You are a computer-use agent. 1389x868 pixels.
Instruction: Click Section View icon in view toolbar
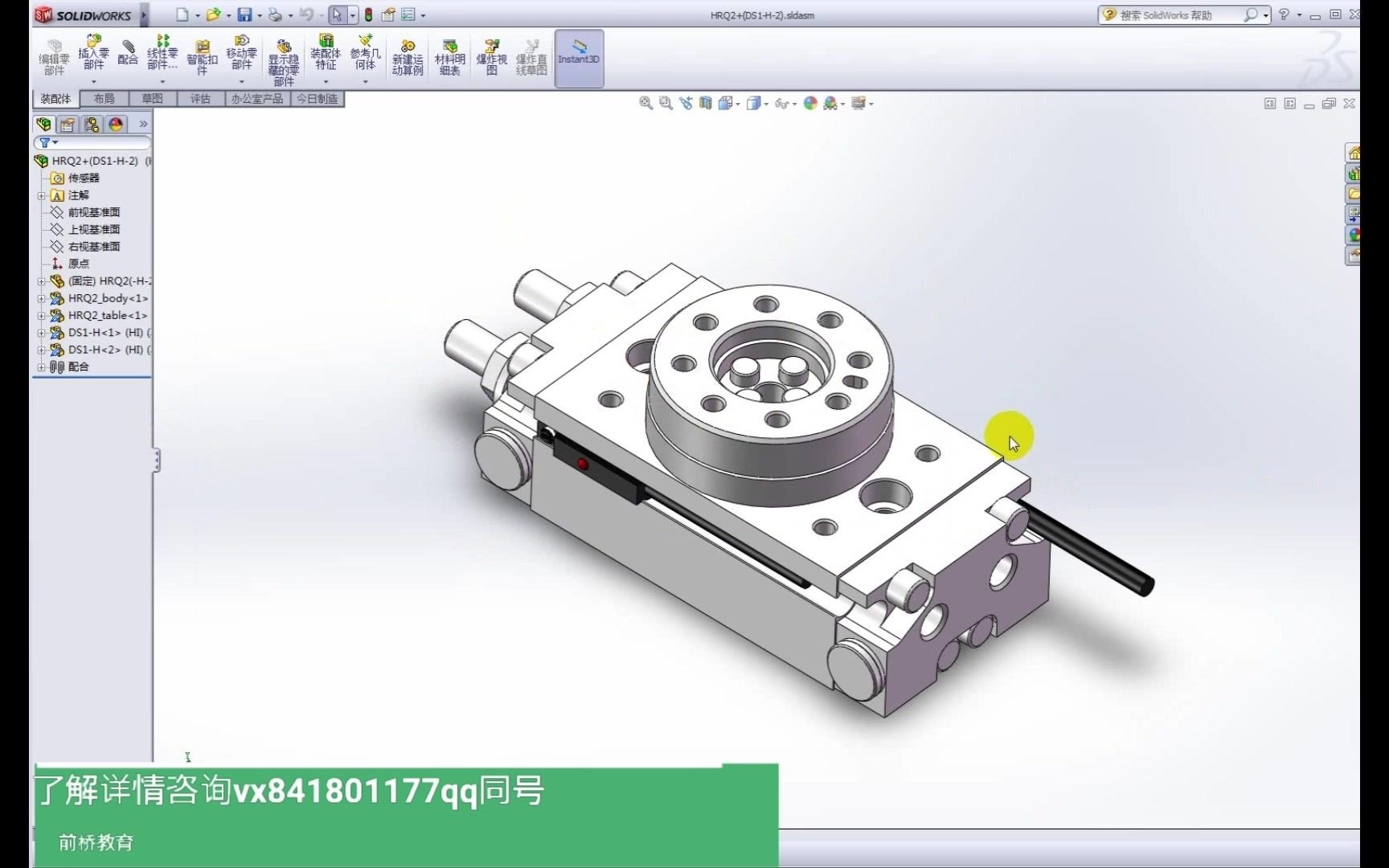click(x=706, y=103)
